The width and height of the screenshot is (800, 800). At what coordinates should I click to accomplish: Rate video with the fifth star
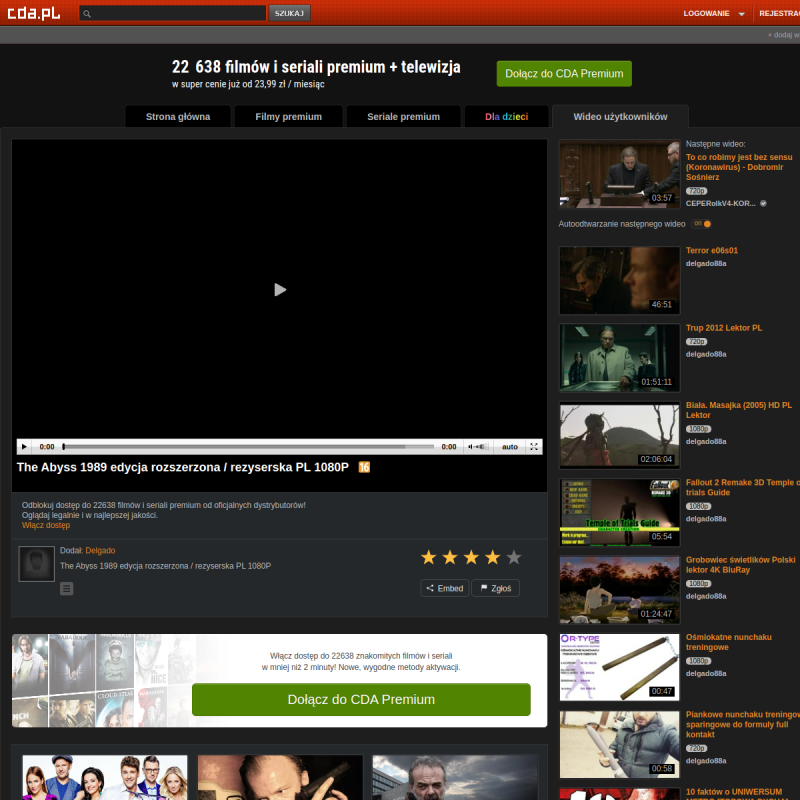(x=514, y=557)
